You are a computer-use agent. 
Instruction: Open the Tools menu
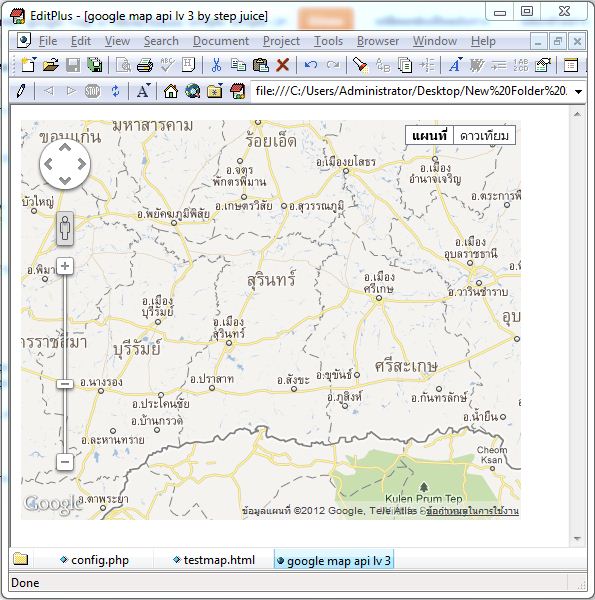tap(328, 41)
